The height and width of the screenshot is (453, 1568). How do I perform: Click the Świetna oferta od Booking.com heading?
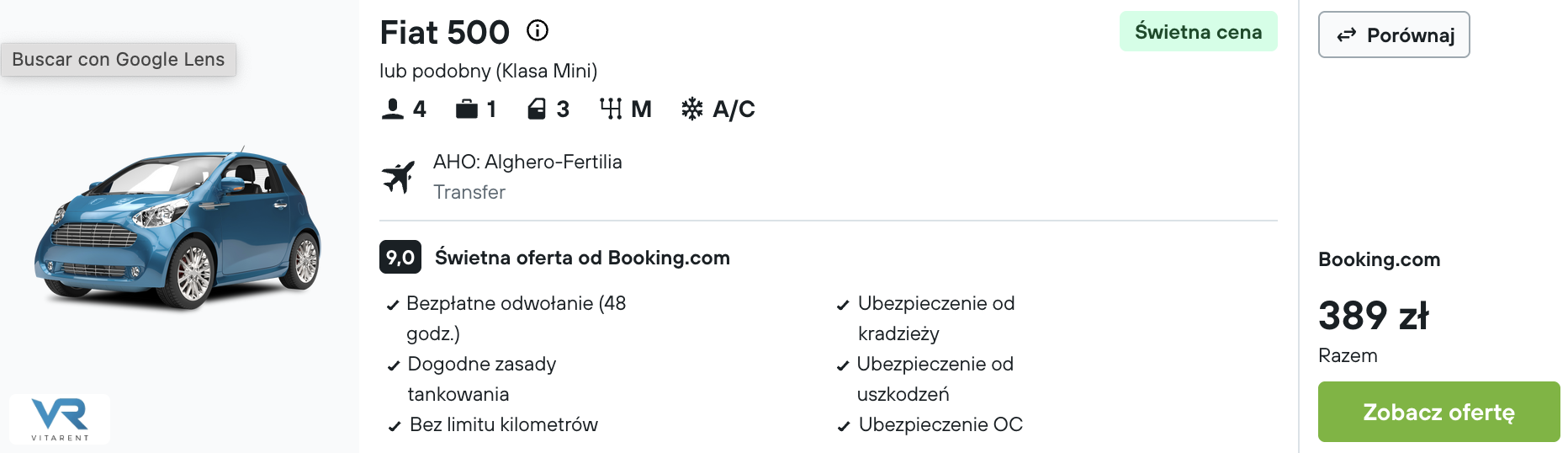[x=582, y=258]
